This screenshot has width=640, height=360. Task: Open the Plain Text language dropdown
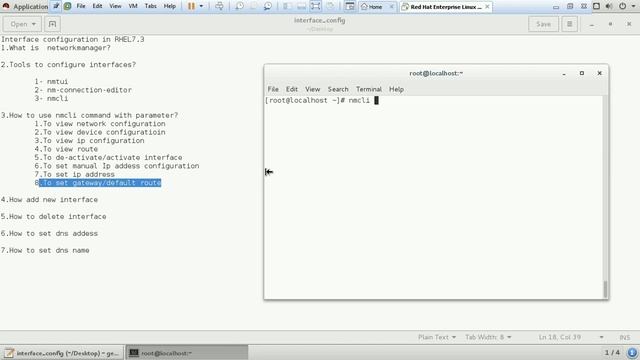coord(437,337)
